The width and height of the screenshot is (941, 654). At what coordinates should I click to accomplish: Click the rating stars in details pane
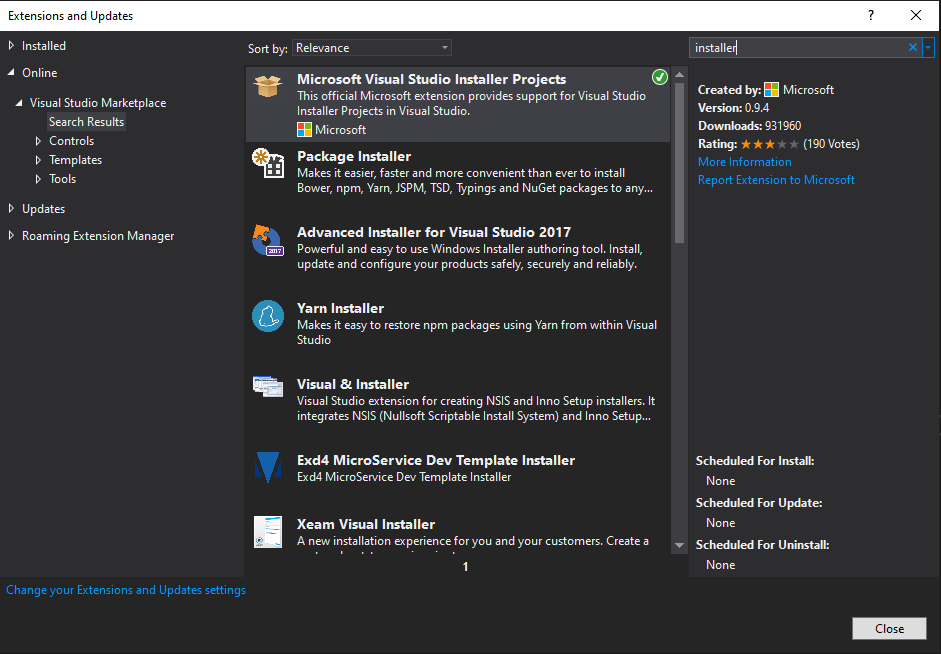pyautogui.click(x=770, y=144)
